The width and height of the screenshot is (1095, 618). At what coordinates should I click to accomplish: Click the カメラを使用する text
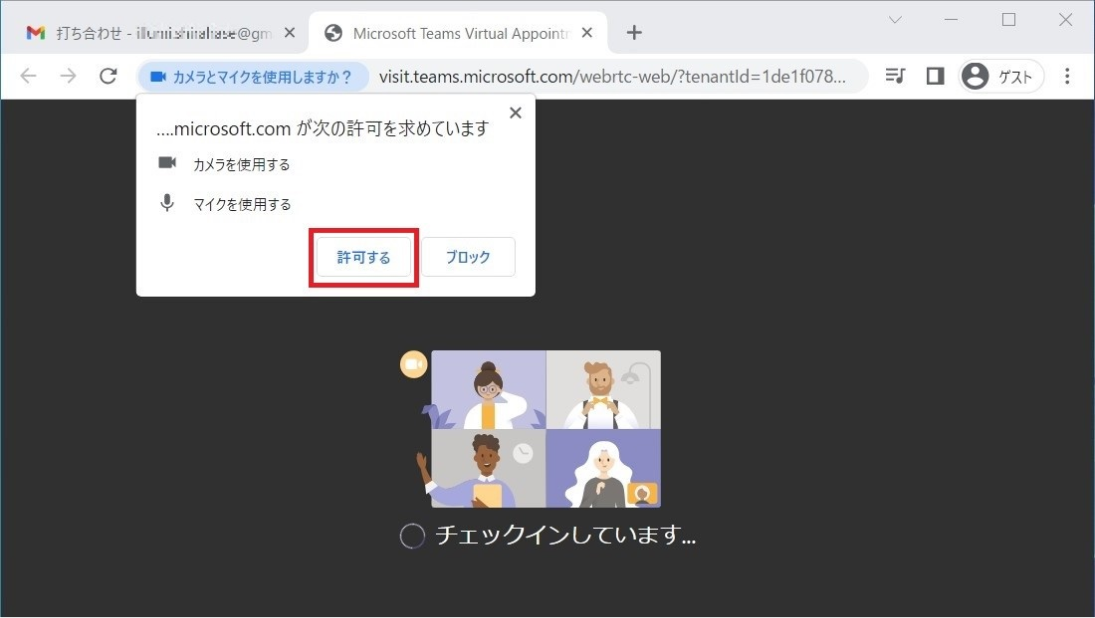[x=242, y=165]
